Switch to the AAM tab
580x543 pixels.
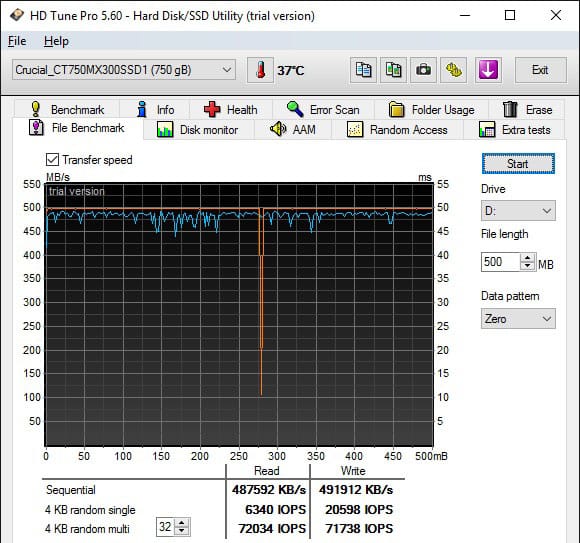293,130
